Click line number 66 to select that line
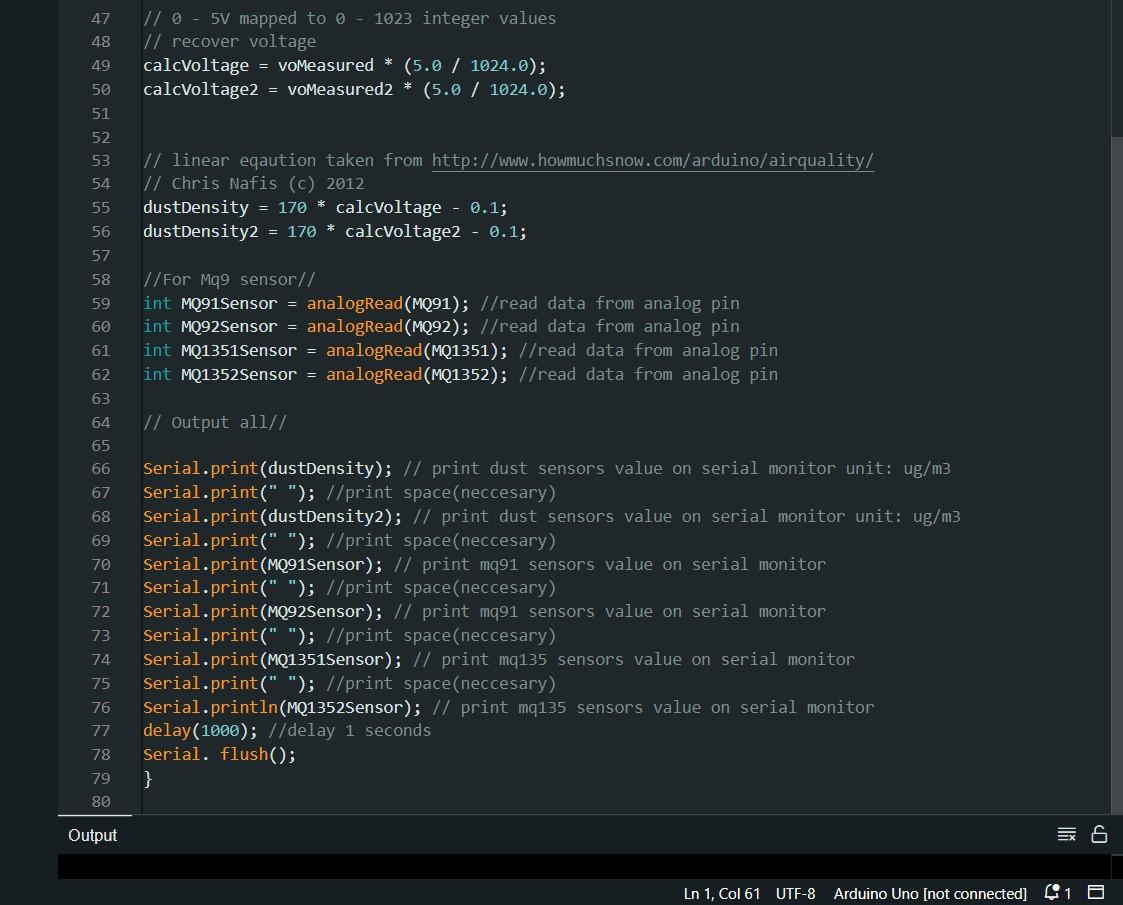 100,468
